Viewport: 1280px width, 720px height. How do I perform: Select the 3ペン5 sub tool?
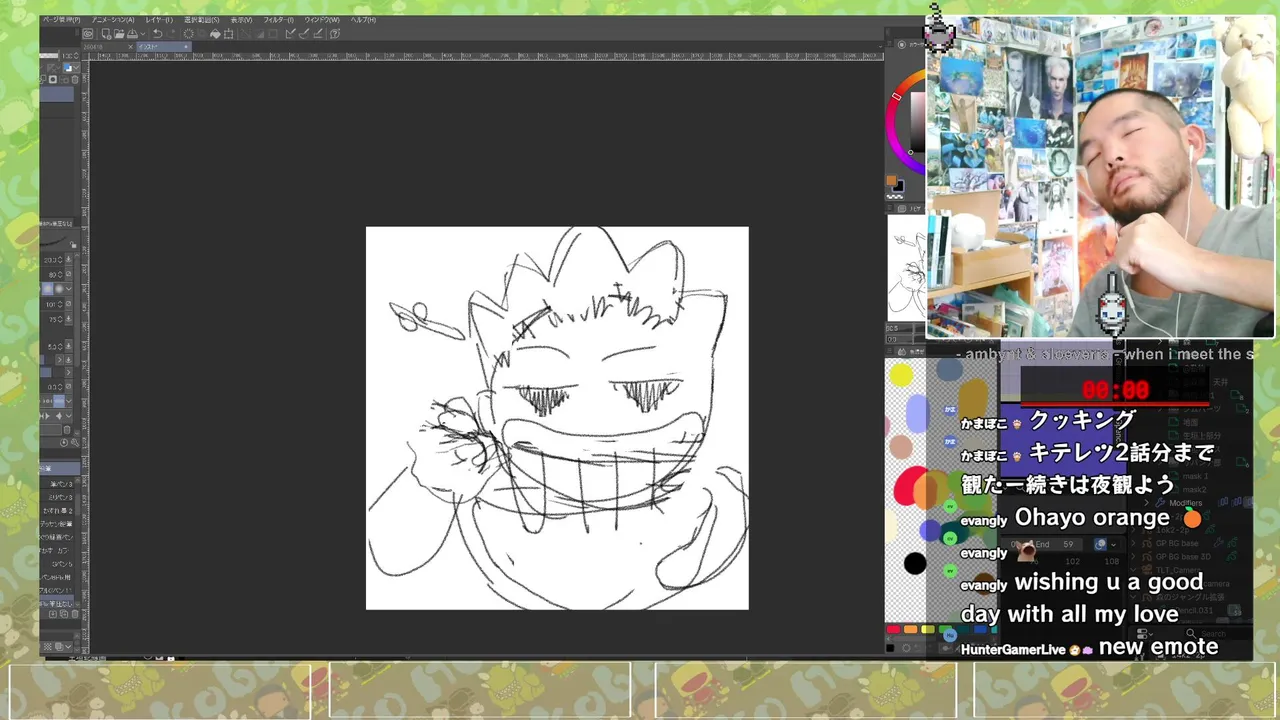pyautogui.click(x=58, y=563)
